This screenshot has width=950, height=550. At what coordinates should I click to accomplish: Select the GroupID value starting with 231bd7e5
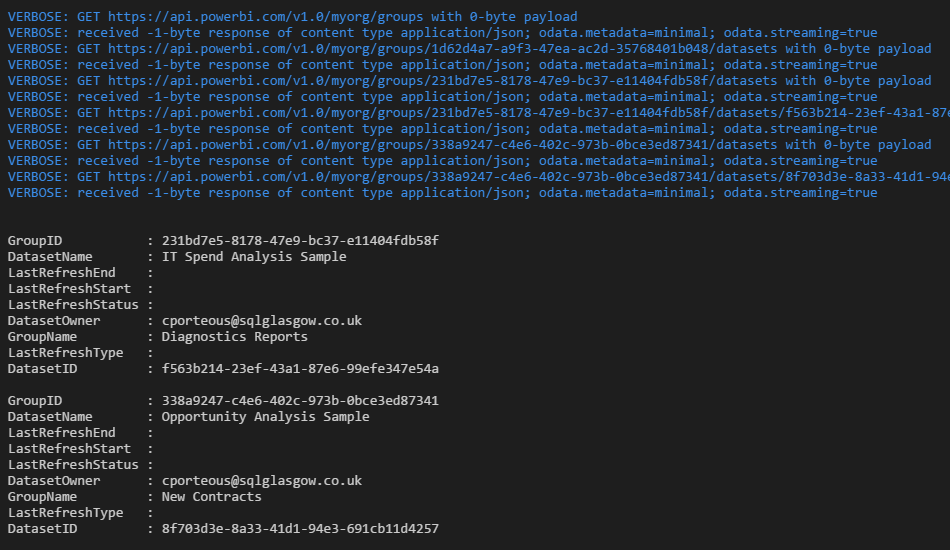click(x=300, y=241)
